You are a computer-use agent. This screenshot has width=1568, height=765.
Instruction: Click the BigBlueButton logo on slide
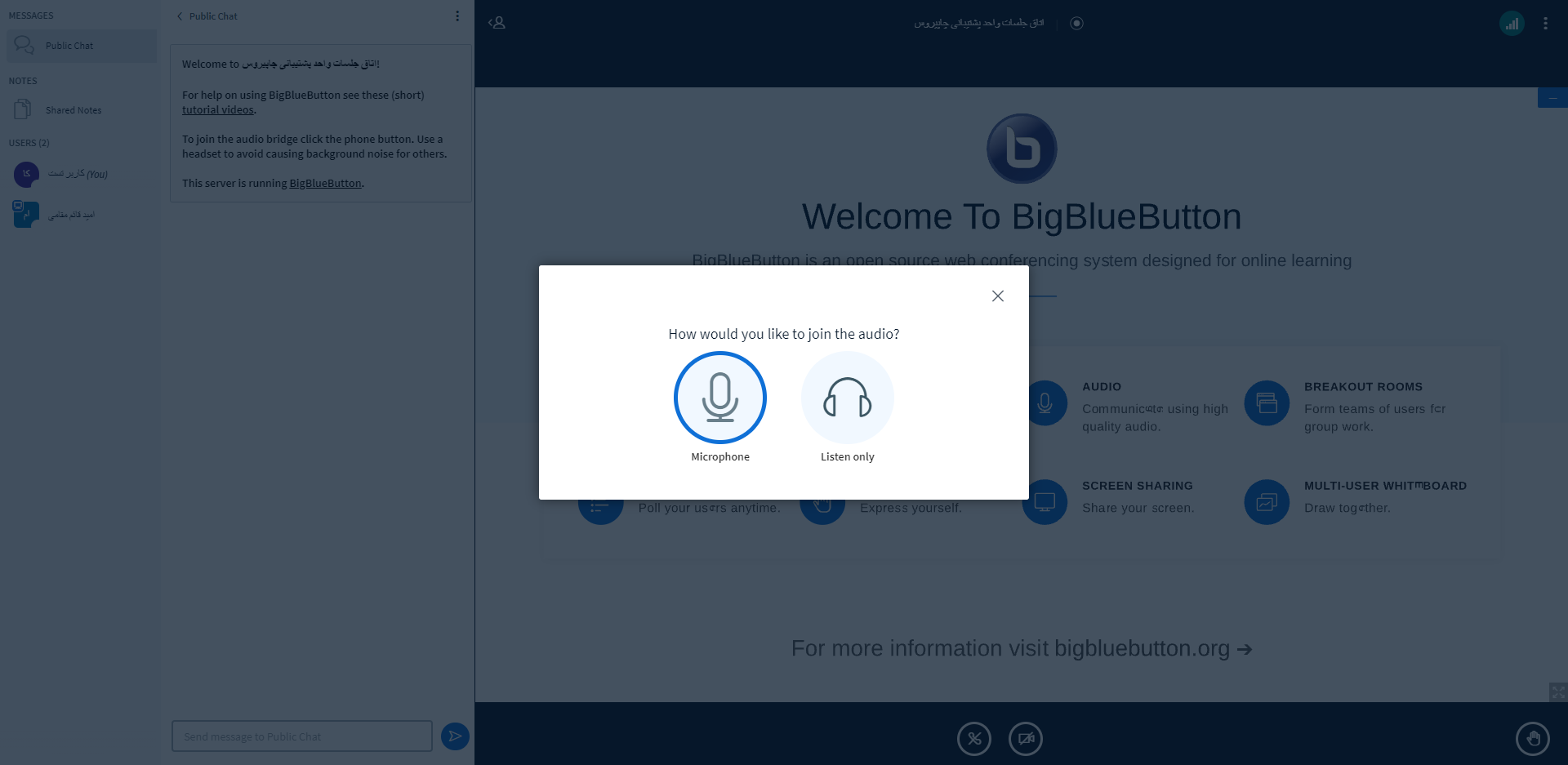[1022, 149]
